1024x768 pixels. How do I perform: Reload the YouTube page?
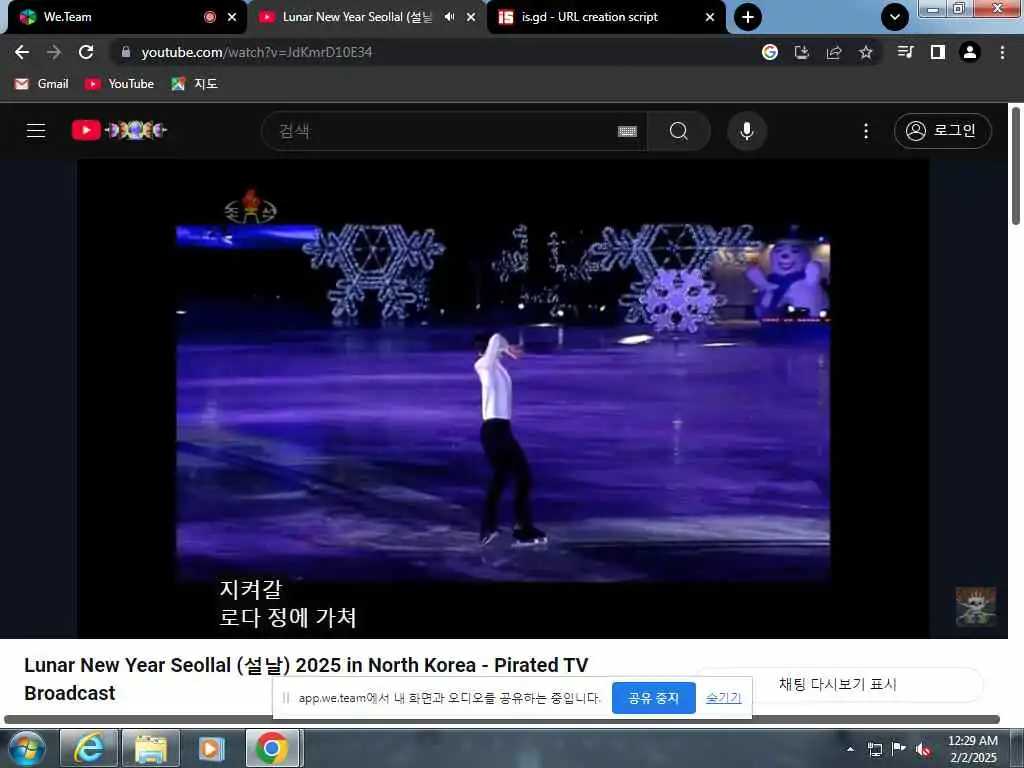(86, 52)
